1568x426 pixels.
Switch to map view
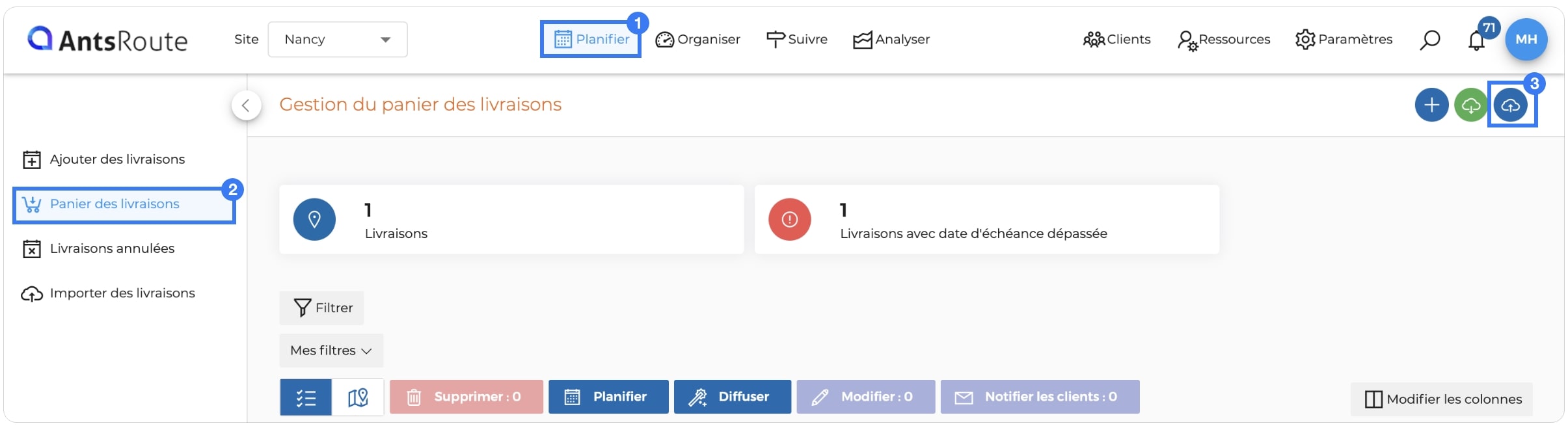tap(358, 397)
